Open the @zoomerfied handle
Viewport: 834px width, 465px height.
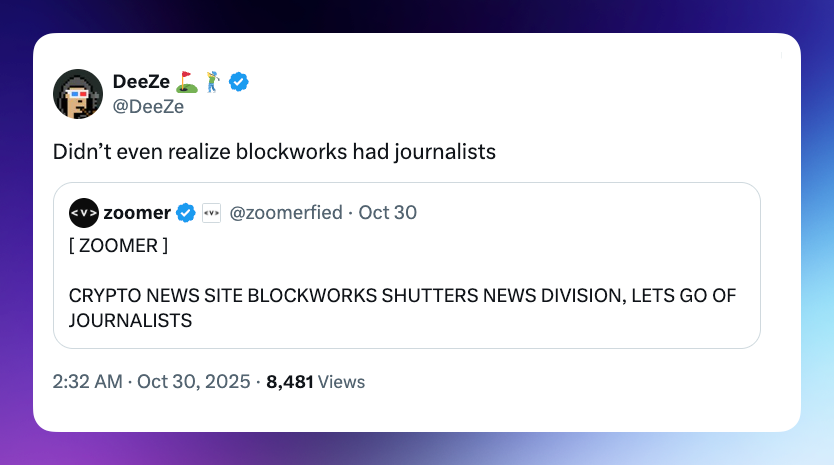(287, 212)
